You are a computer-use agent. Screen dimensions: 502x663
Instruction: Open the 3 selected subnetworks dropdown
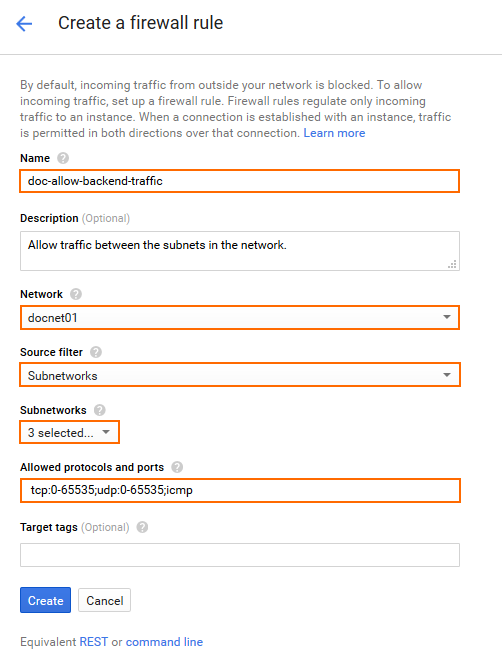70,432
